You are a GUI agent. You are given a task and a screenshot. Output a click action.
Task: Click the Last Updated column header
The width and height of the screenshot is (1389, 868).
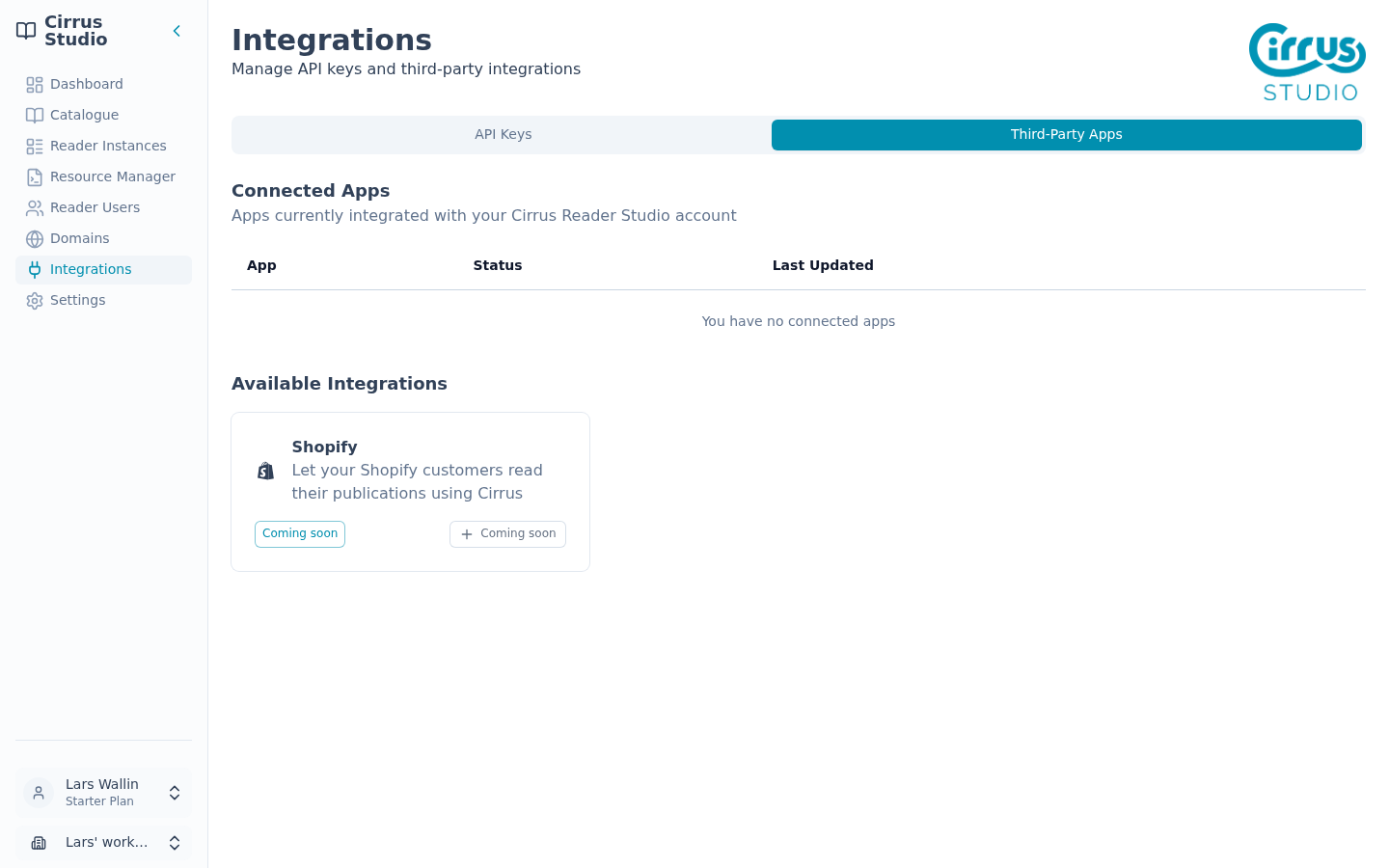point(823,266)
